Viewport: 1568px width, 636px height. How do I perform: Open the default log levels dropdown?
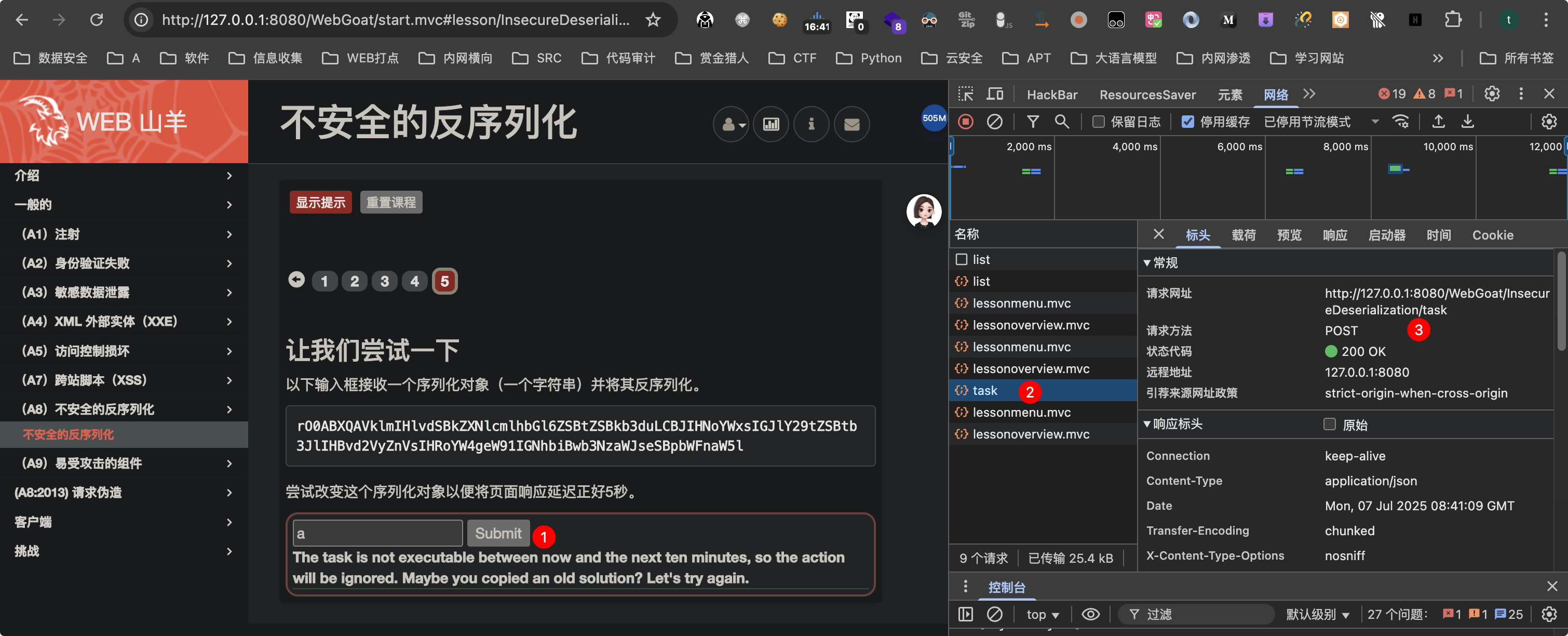click(1317, 614)
